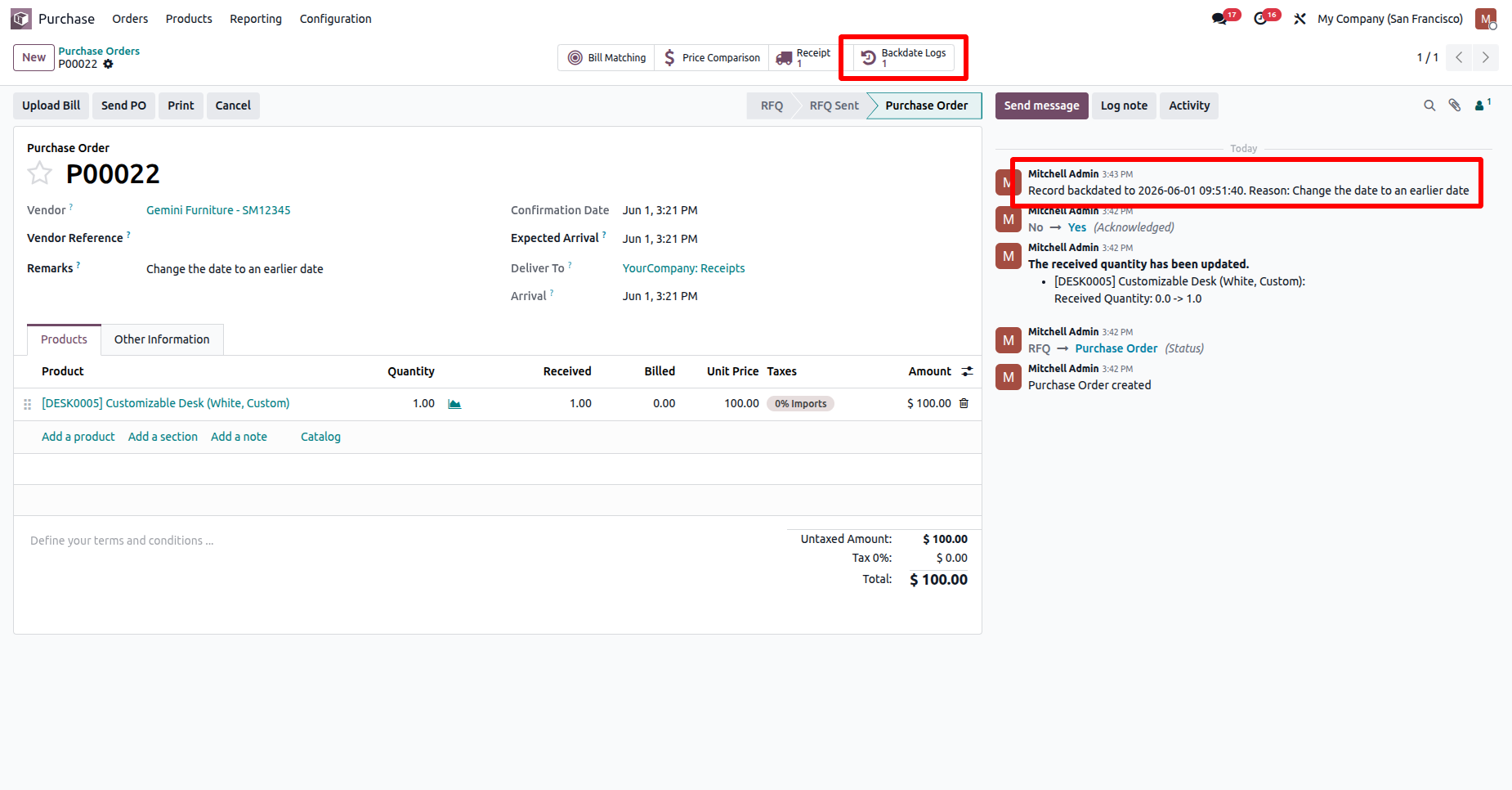Click the Send message button
The image size is (1512, 790).
(1041, 105)
